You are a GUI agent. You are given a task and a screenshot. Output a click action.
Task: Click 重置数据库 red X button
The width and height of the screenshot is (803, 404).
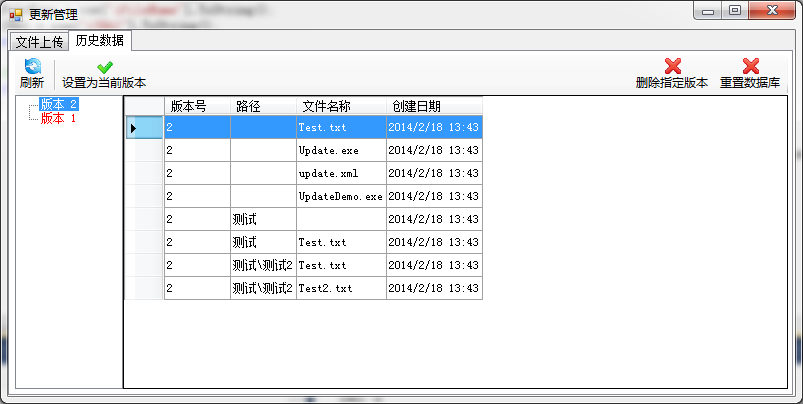click(x=750, y=74)
